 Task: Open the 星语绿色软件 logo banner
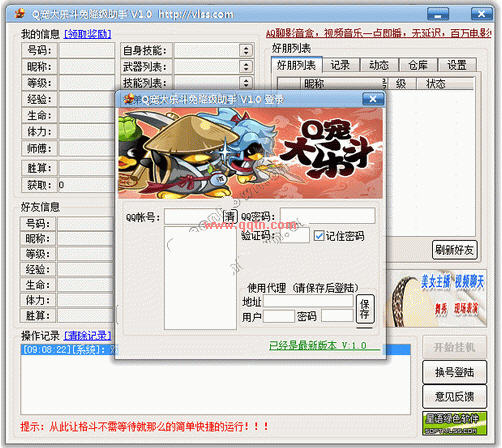[x=454, y=423]
